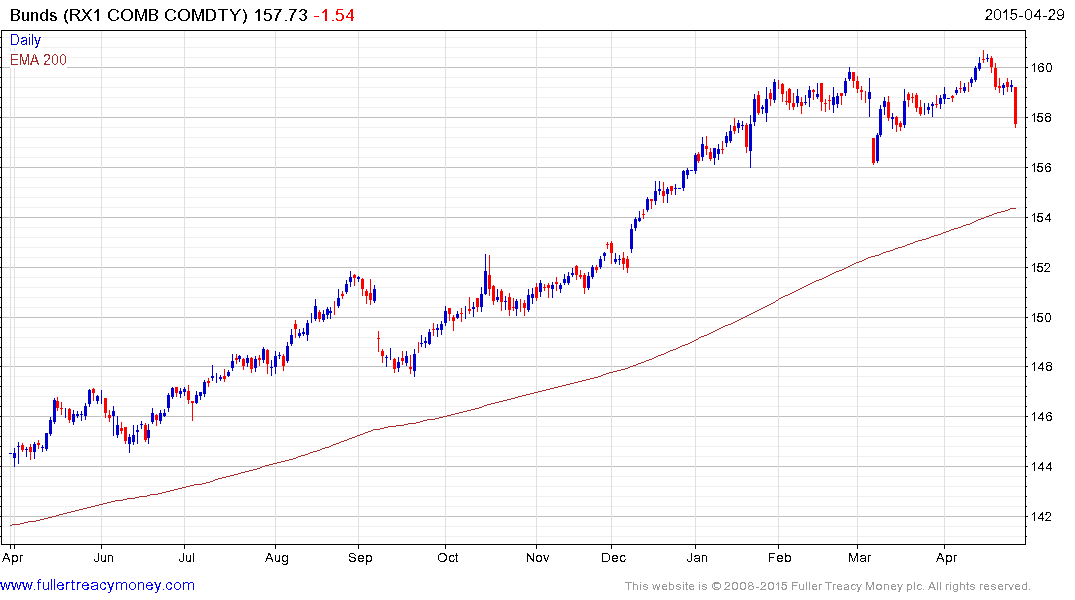Click the www.fullertreacymoney.com link

click(97, 585)
